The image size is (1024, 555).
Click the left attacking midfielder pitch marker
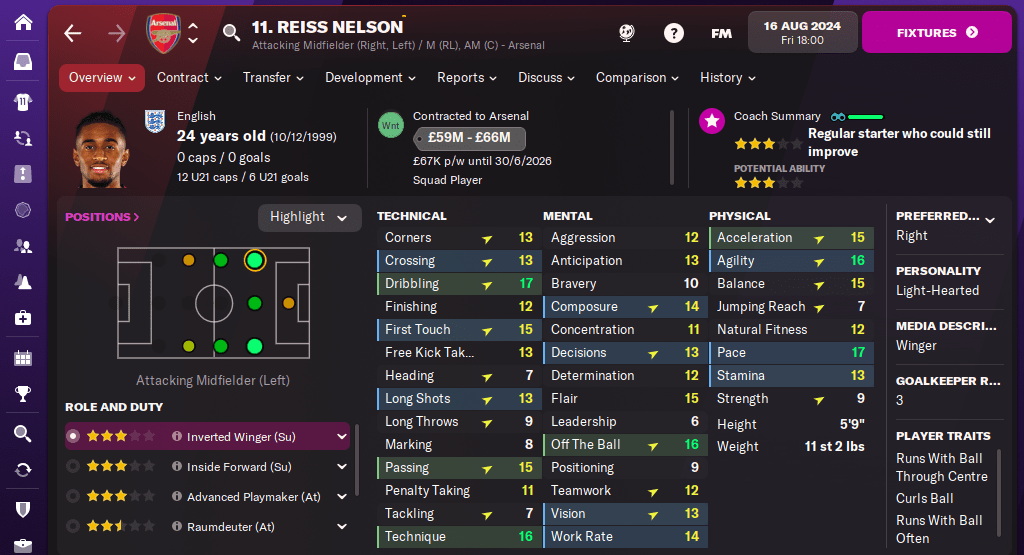[254, 260]
